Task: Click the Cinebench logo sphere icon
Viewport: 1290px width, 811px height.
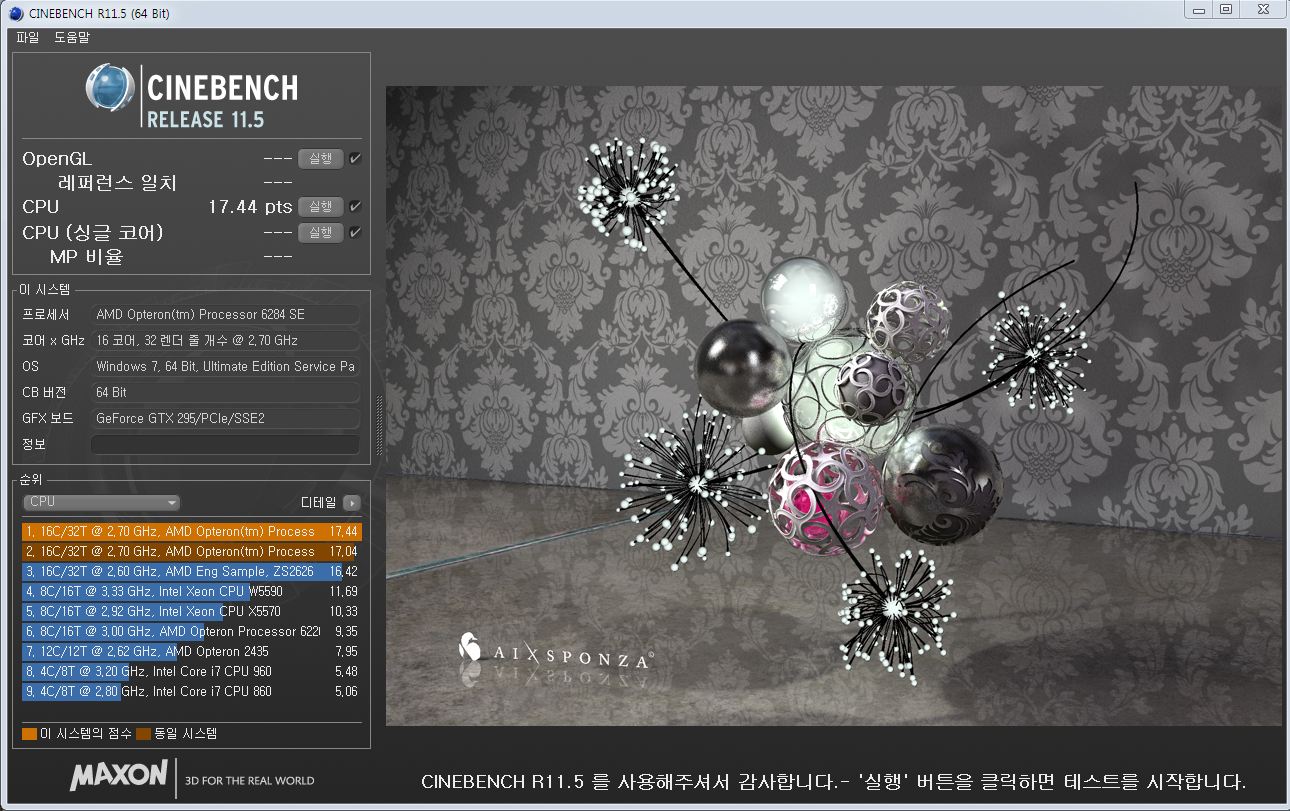Action: point(110,88)
